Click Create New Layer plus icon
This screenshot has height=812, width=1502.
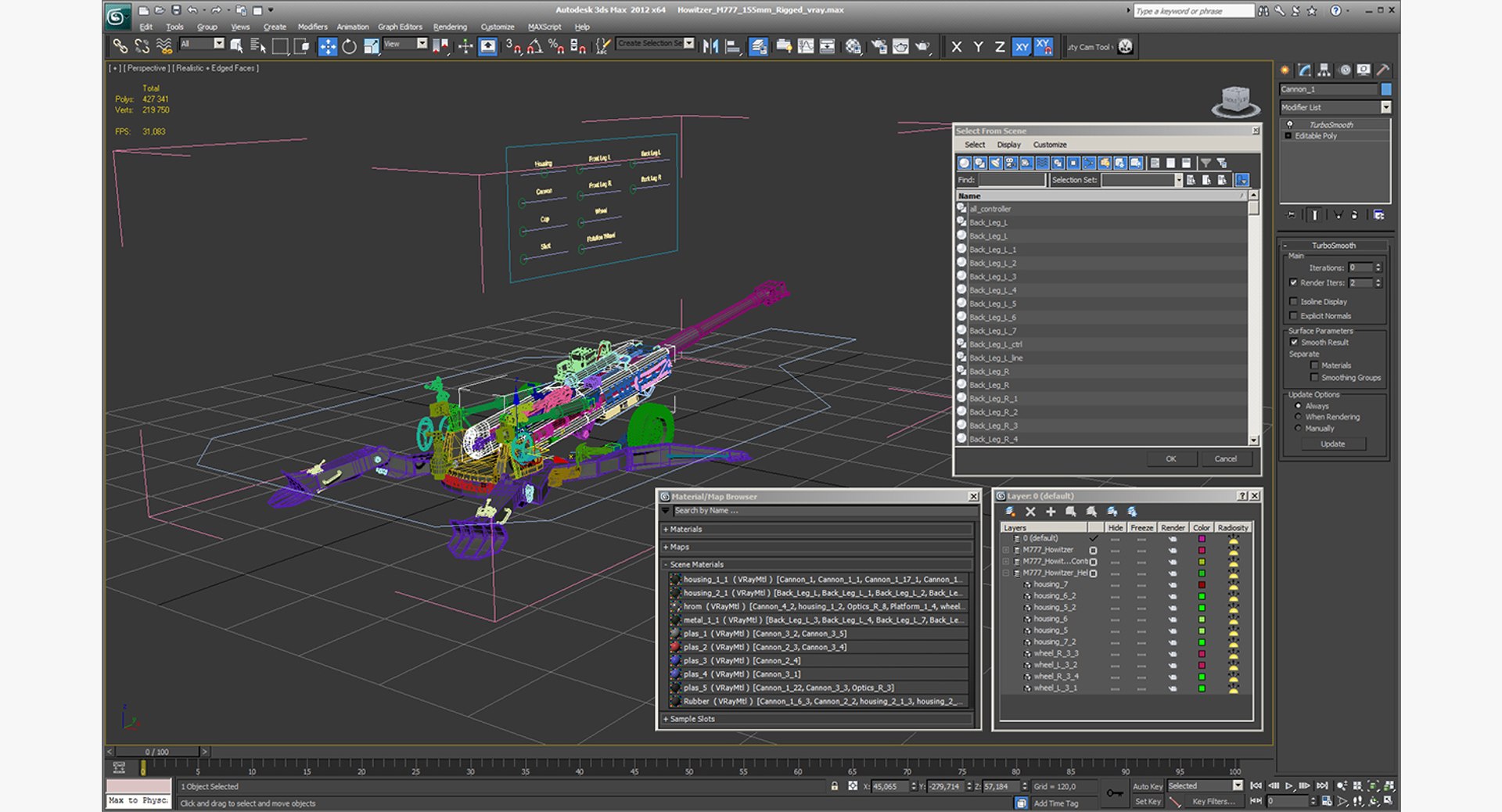[x=1051, y=512]
